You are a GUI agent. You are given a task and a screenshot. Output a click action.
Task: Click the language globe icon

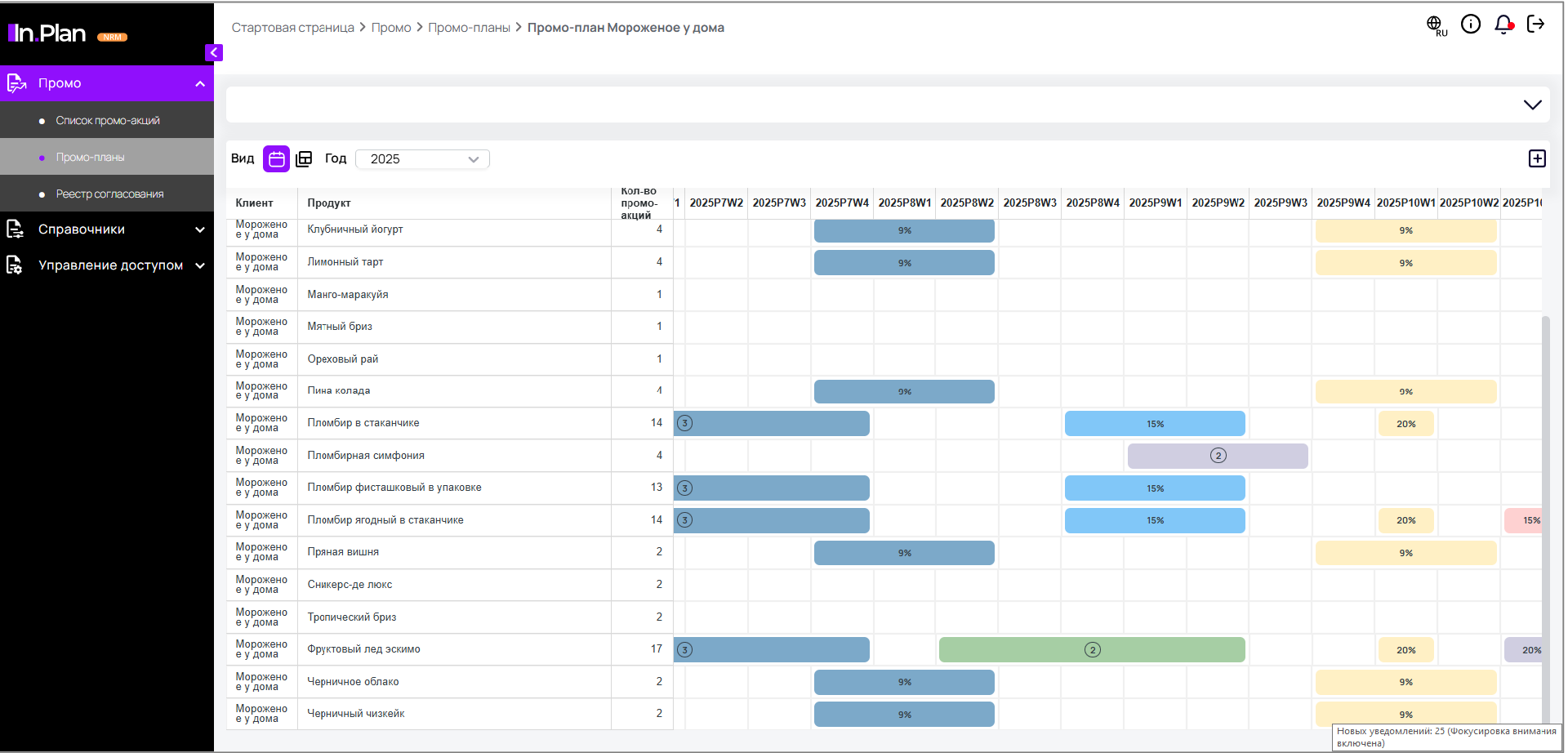click(x=1435, y=25)
